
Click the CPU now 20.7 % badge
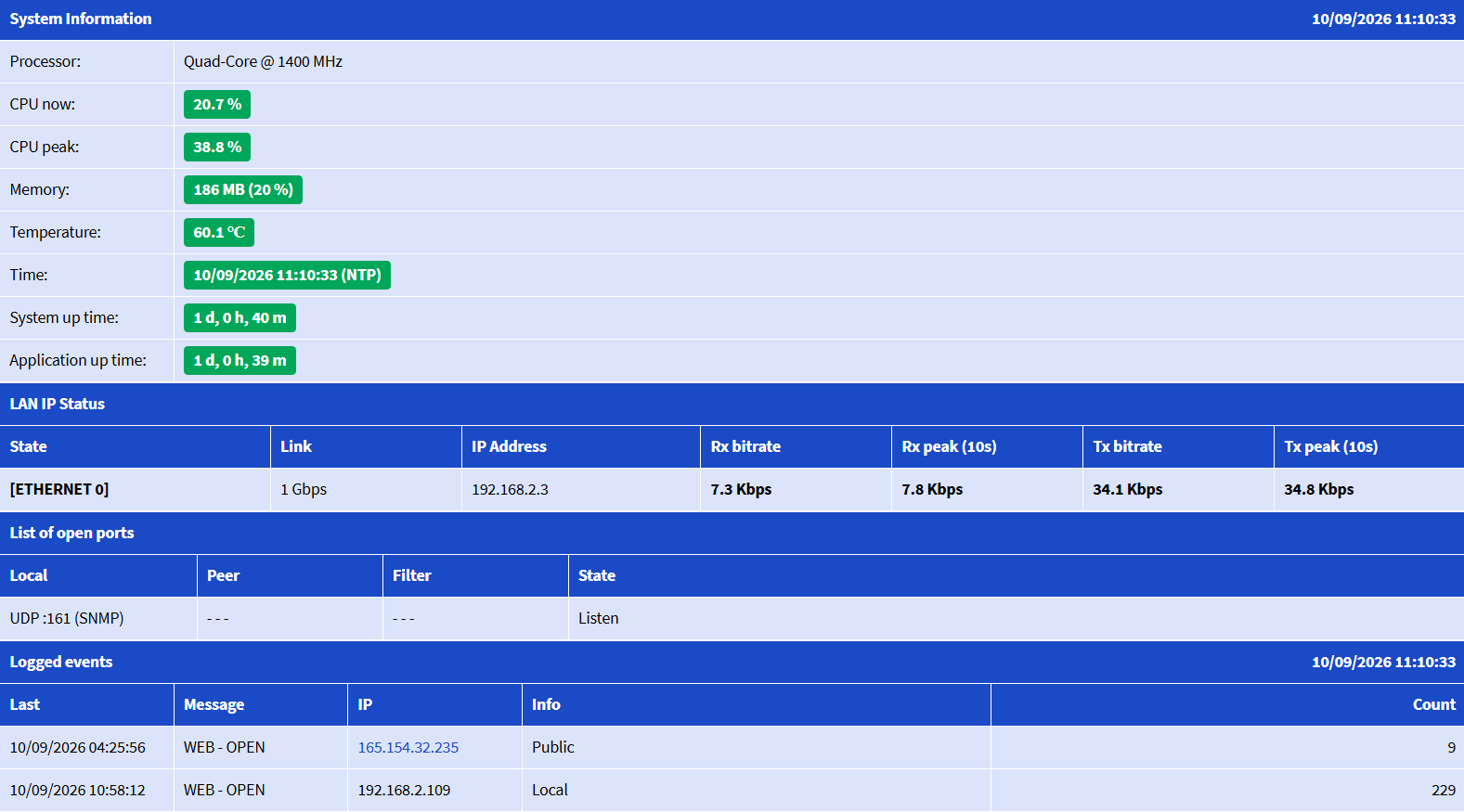point(217,104)
